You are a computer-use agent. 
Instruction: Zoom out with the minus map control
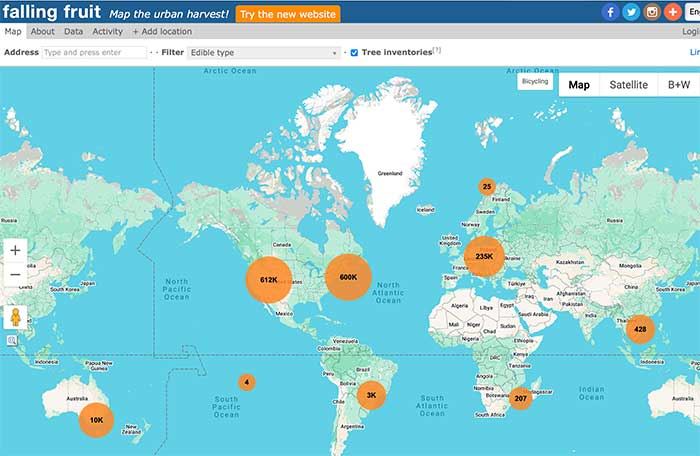click(15, 274)
